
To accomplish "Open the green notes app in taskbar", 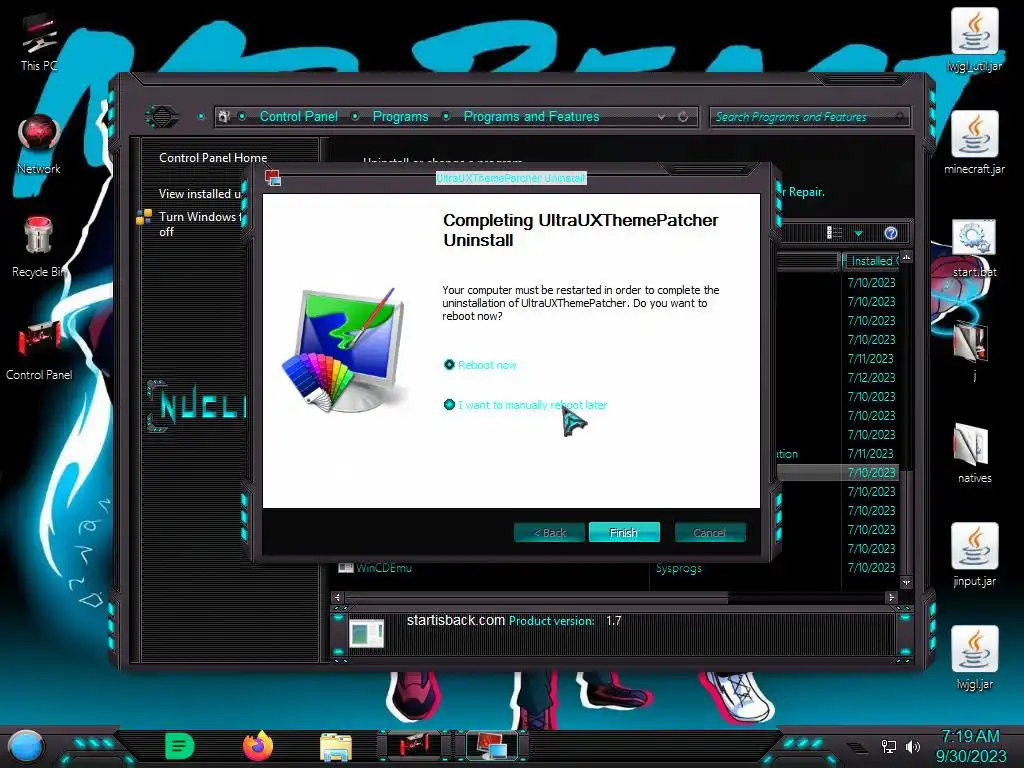I will (179, 746).
